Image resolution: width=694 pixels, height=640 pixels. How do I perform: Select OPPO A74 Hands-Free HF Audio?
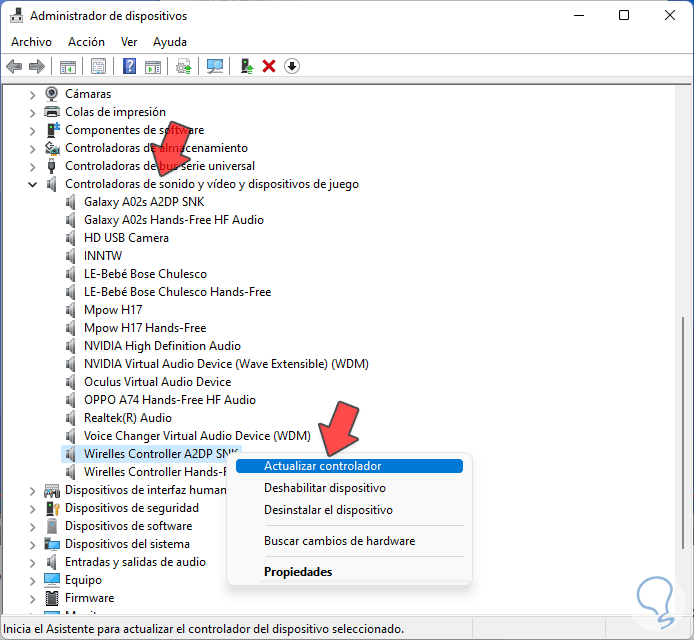[x=170, y=400]
